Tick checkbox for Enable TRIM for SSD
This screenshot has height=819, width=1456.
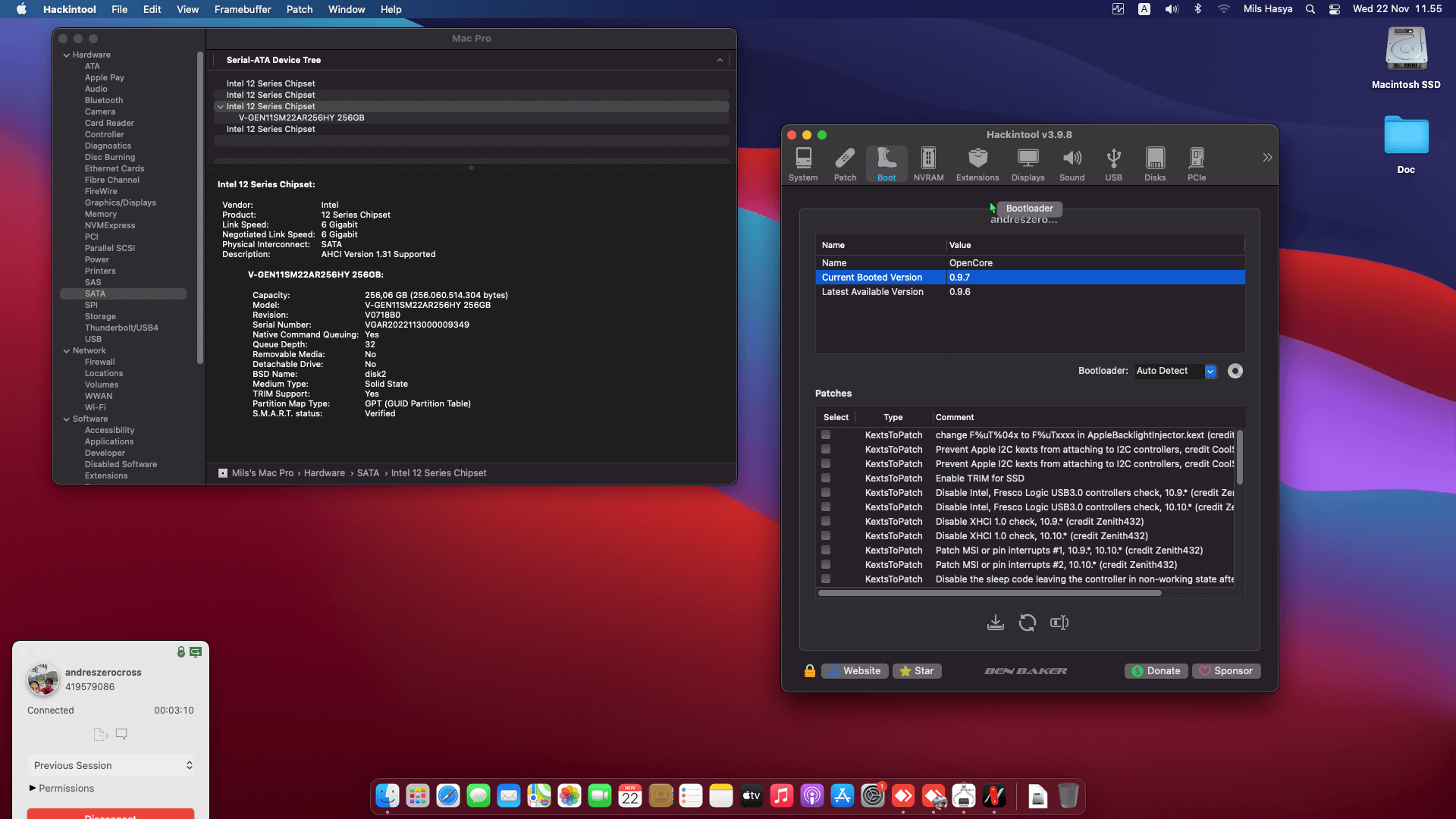(826, 479)
